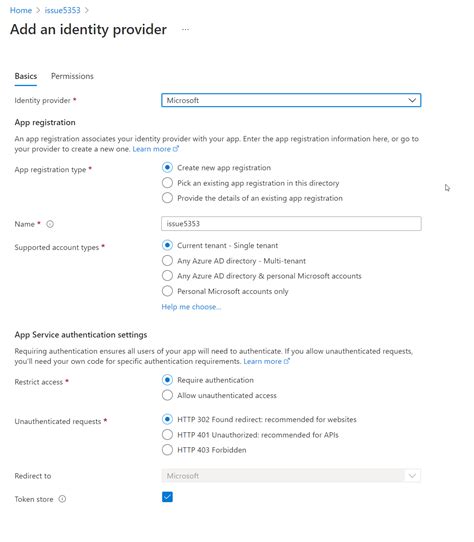474x542 pixels.
Task: Switch to the Permissions tab
Action: (72, 76)
